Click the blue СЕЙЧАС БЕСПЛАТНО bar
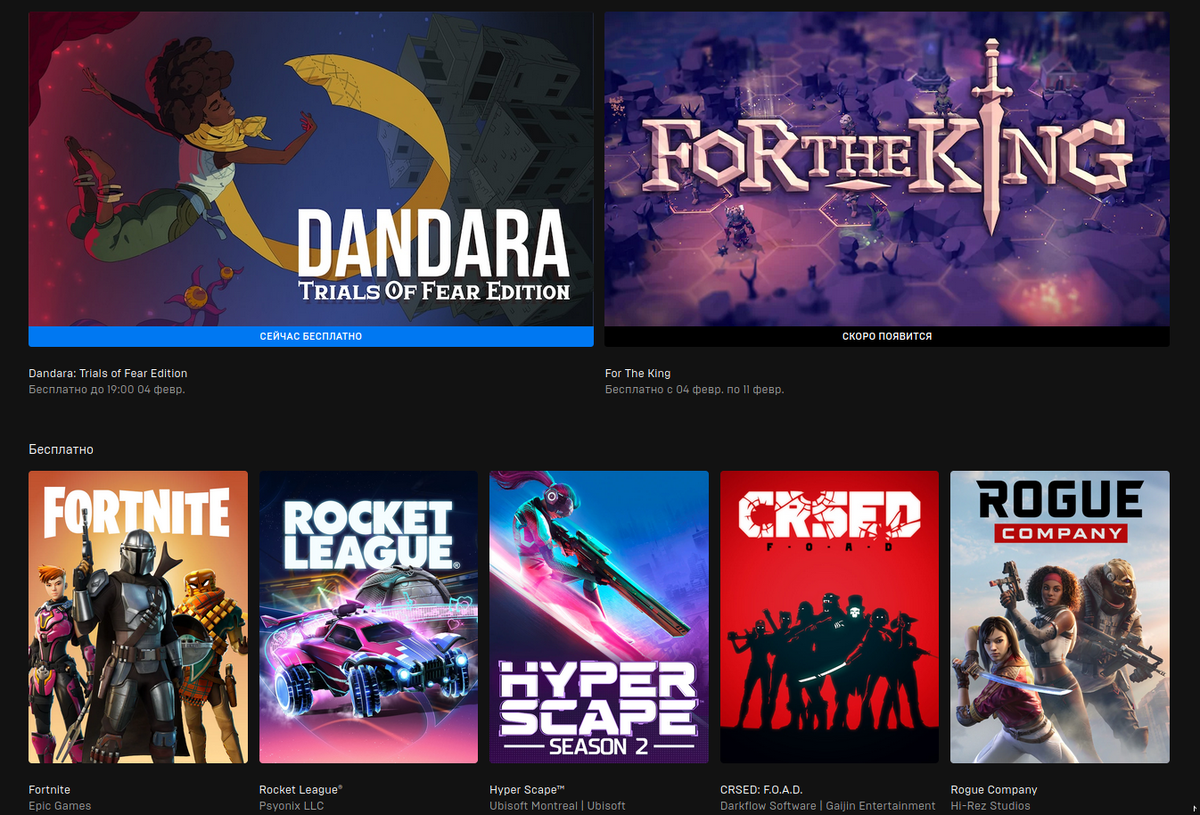The height and width of the screenshot is (815, 1200). point(311,337)
